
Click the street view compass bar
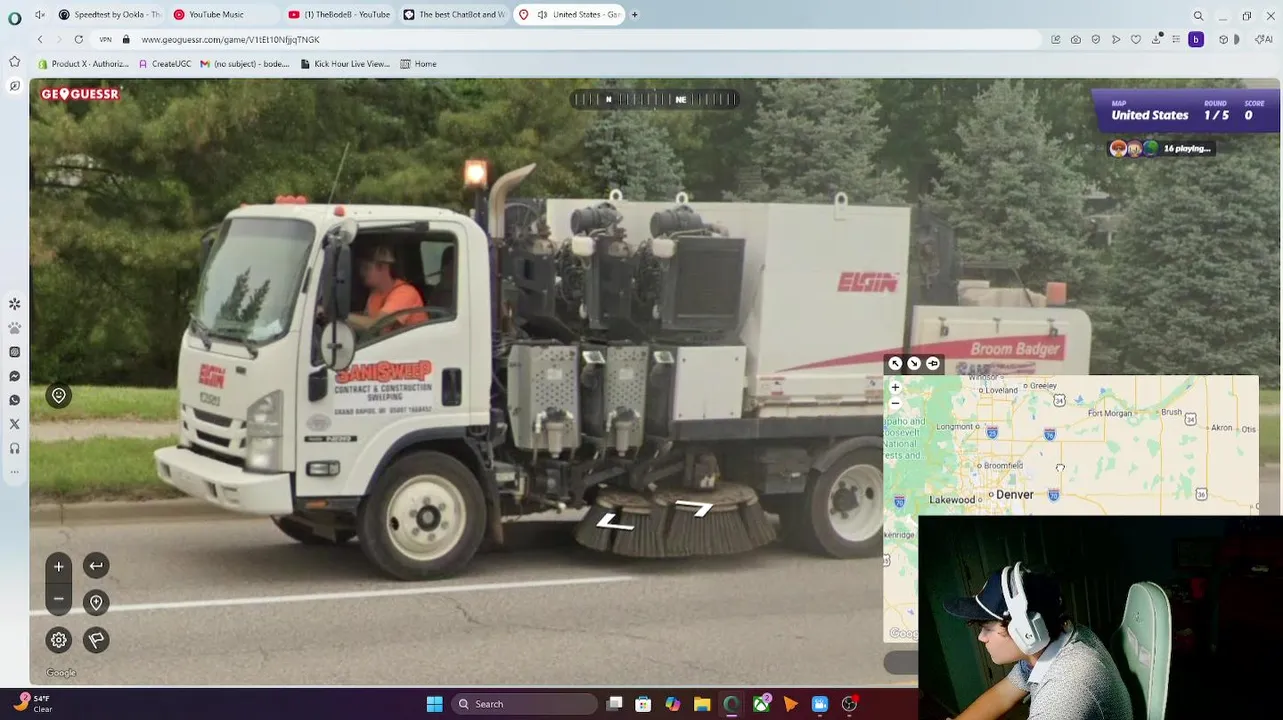point(655,99)
